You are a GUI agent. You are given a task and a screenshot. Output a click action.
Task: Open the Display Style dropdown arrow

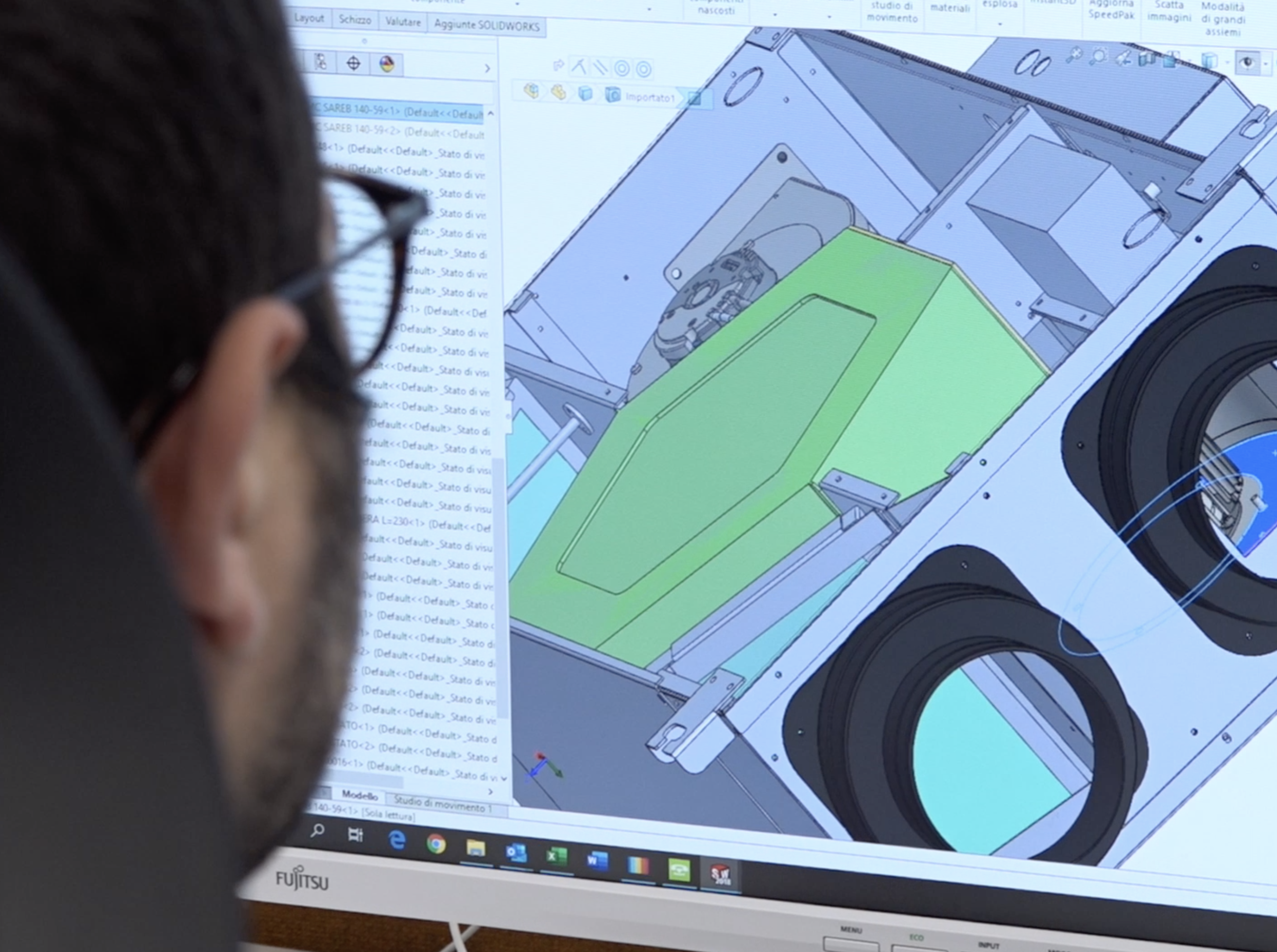(1227, 62)
